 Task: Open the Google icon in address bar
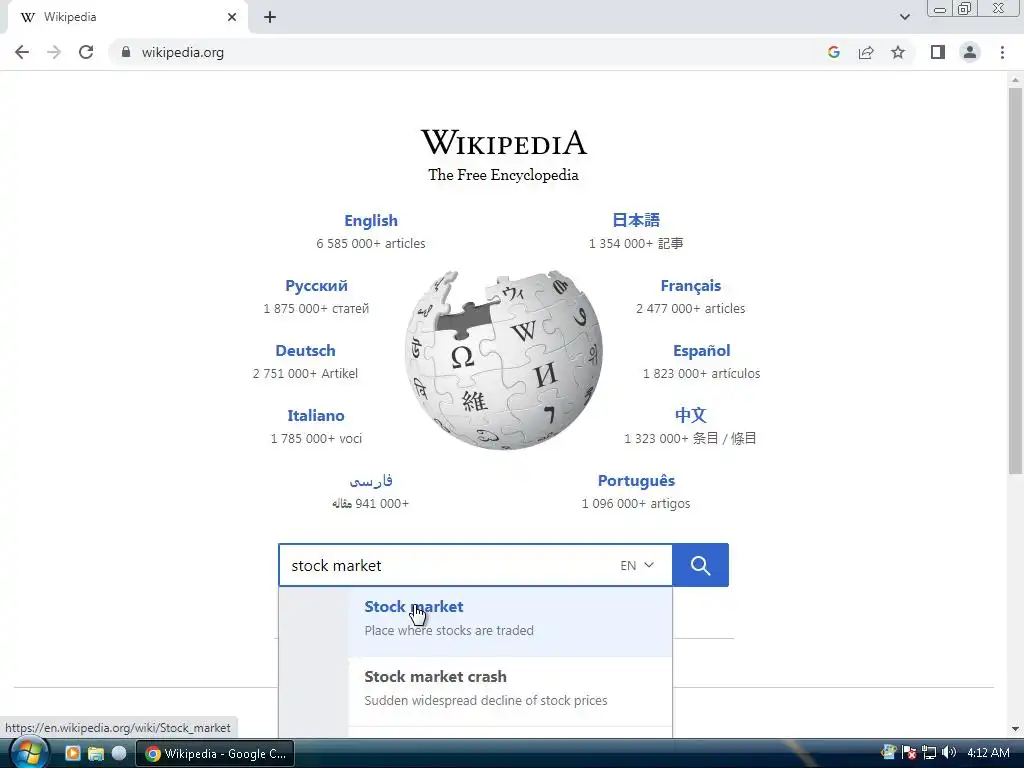click(833, 52)
